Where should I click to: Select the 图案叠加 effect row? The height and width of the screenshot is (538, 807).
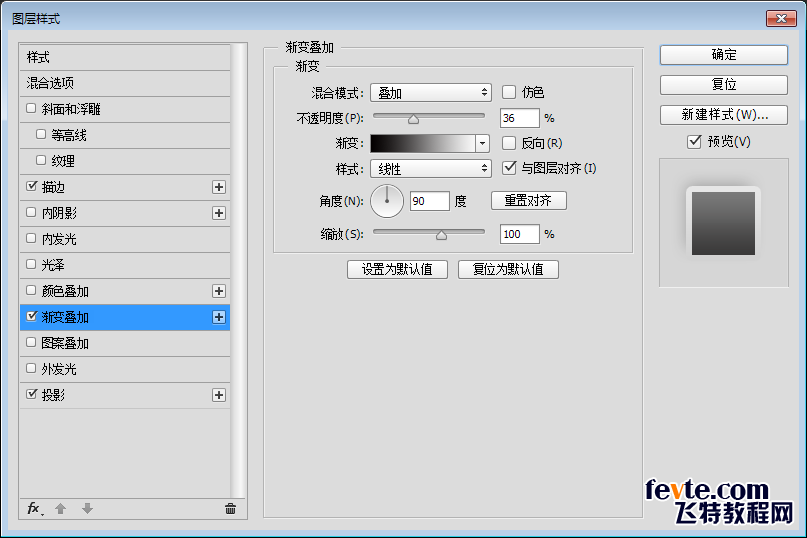pos(125,343)
